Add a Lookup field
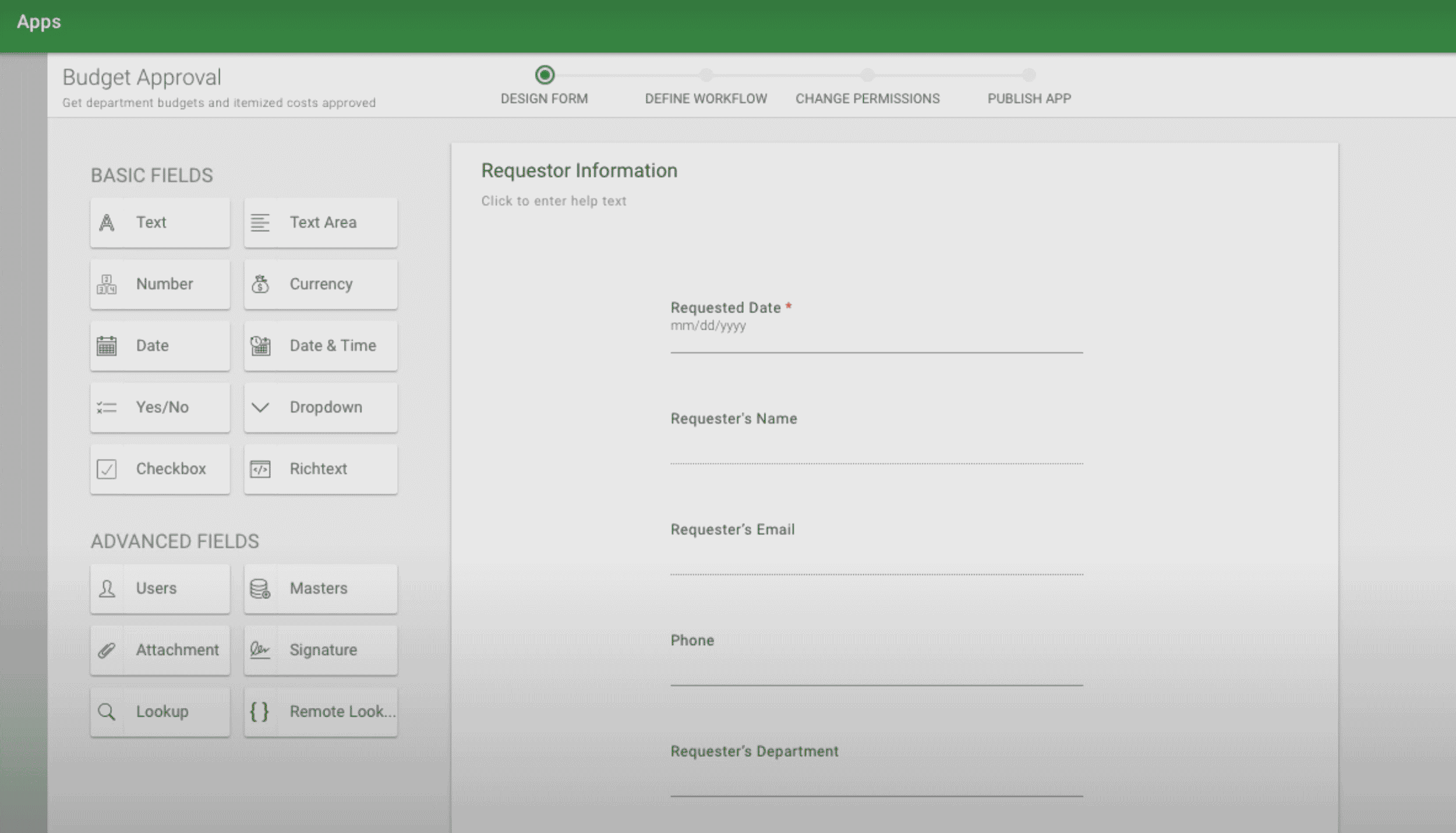The width and height of the screenshot is (1456, 833). [x=160, y=711]
